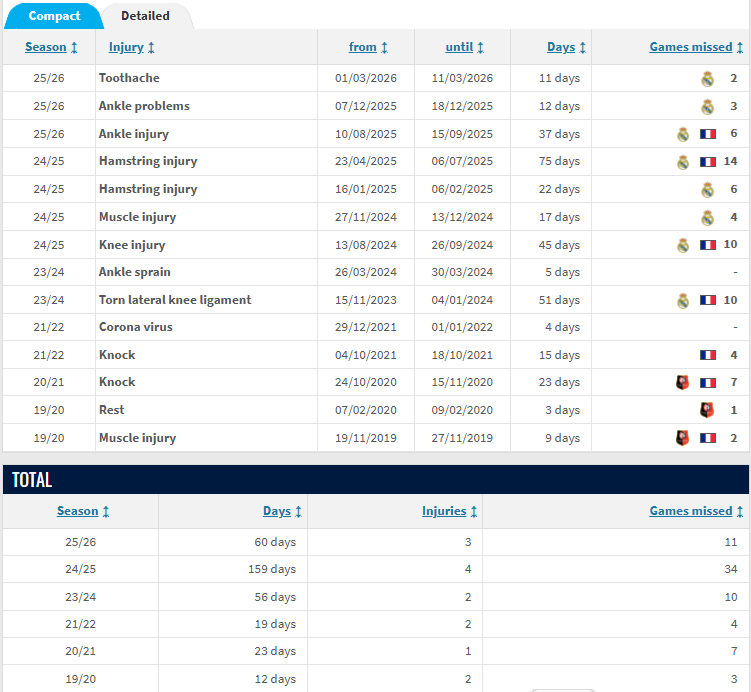The image size is (751, 692).
Task: Switch to the Detailed tab
Action: pos(146,16)
